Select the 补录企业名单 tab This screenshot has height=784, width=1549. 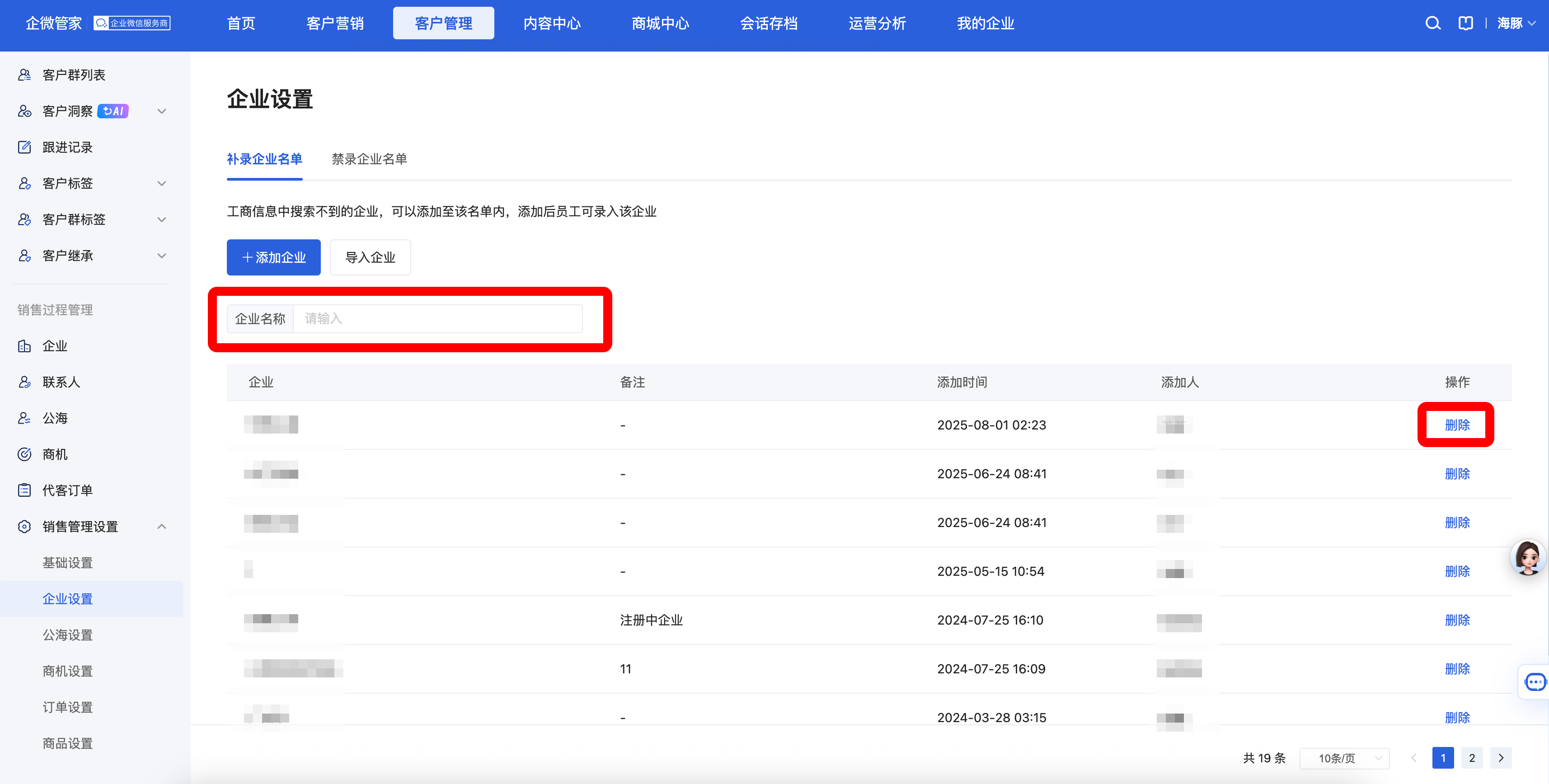[265, 159]
